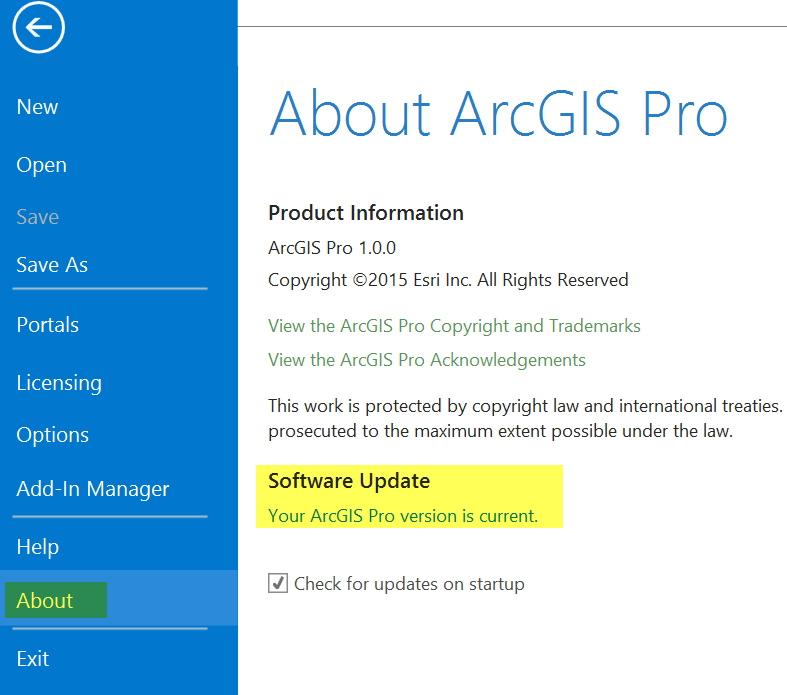This screenshot has width=787, height=695.
Task: Uncheck Check for updates on startup
Action: [x=278, y=583]
